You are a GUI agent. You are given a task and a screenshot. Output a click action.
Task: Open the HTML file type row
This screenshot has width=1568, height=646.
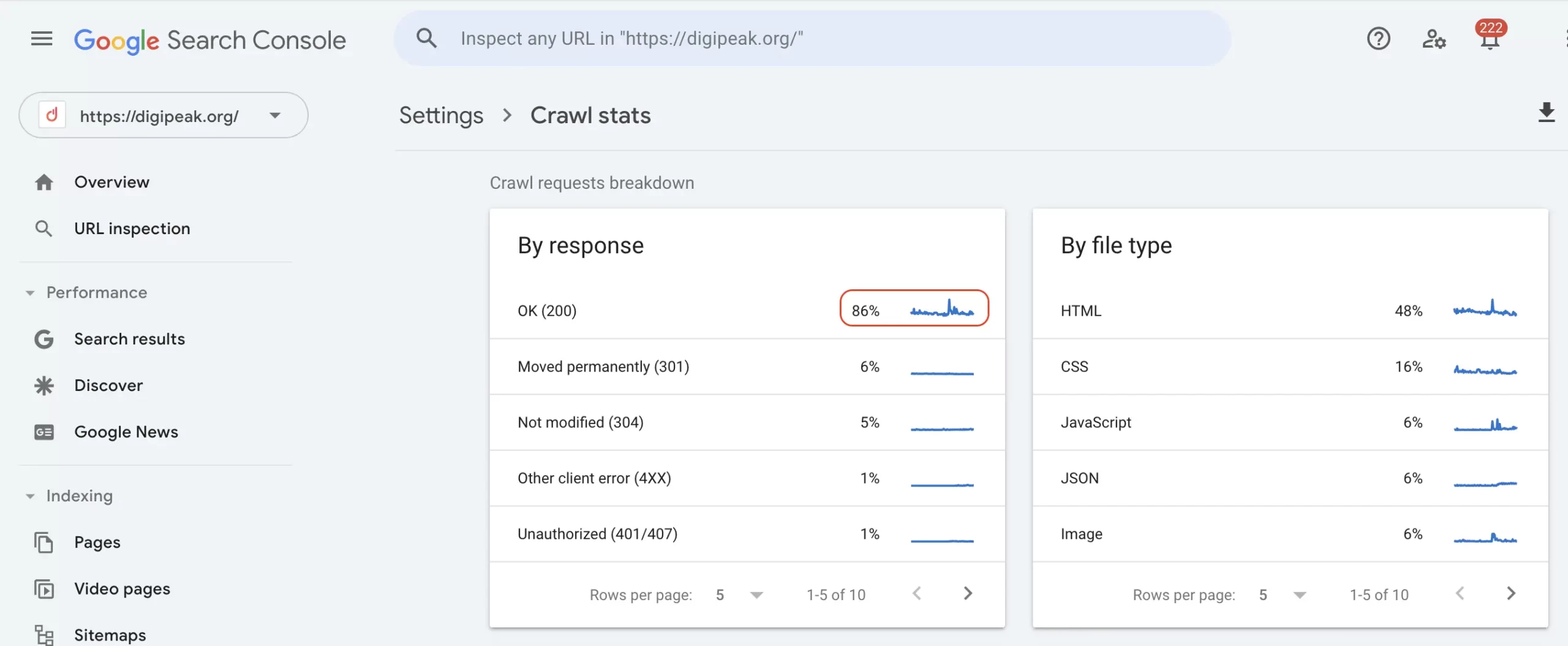coord(1290,311)
